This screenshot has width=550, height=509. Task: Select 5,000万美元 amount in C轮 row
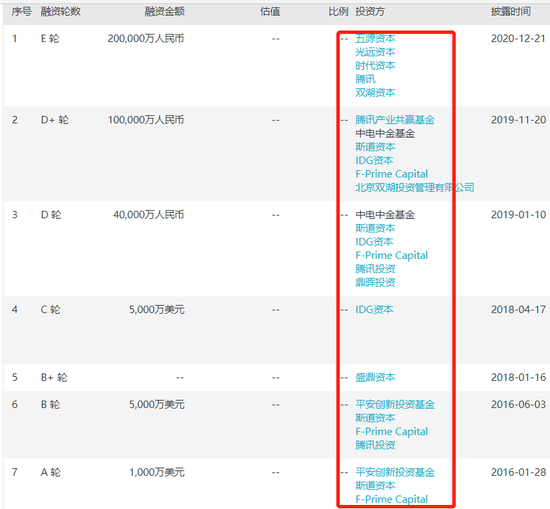tap(157, 309)
